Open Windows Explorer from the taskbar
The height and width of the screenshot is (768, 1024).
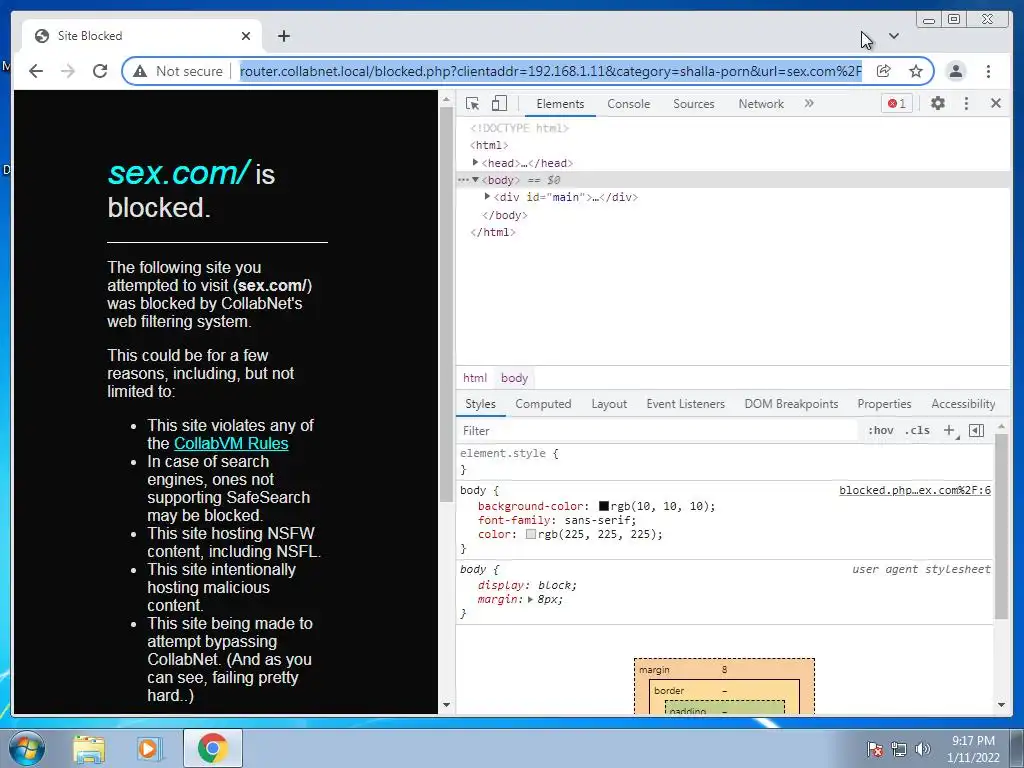click(x=89, y=748)
